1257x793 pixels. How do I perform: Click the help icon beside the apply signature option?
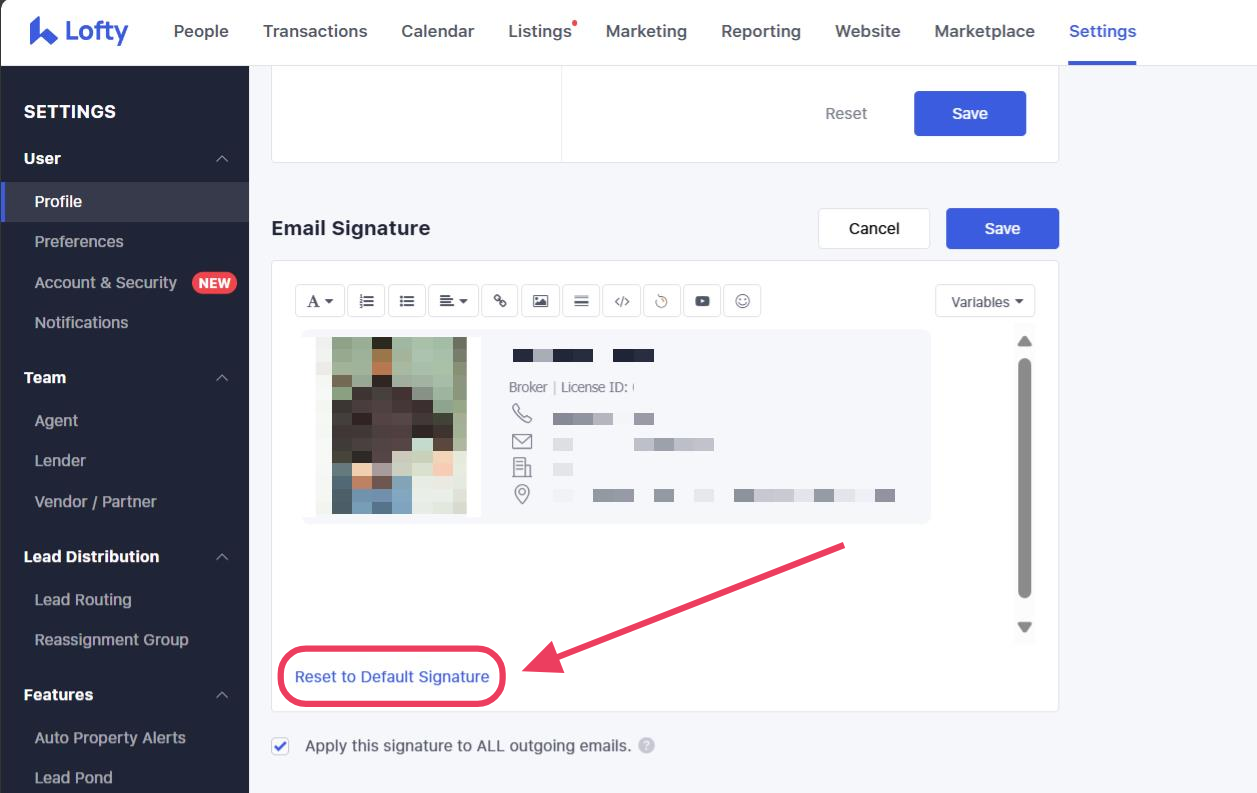point(647,745)
